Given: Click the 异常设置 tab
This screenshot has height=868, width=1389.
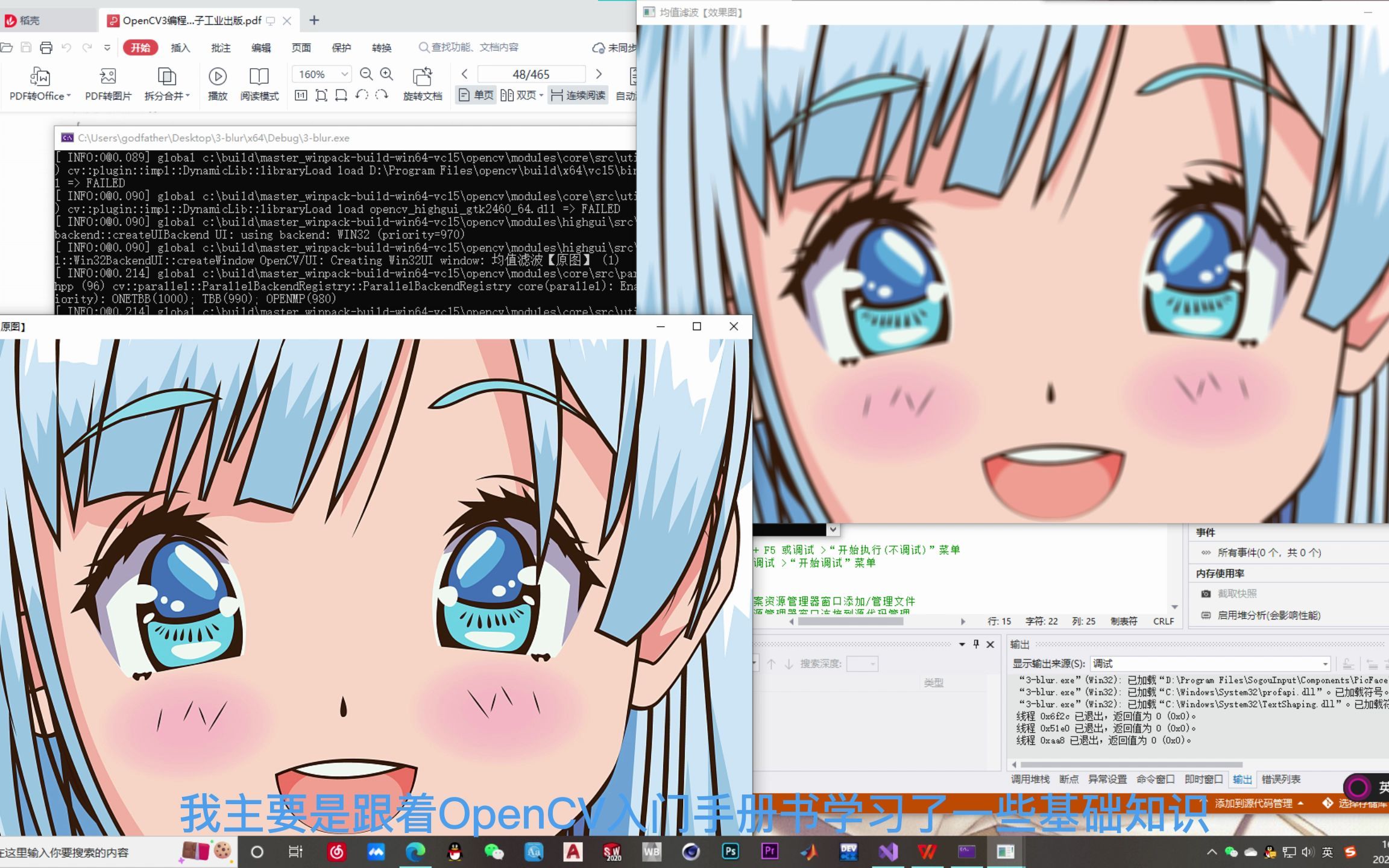Looking at the screenshot, I should point(1107,779).
